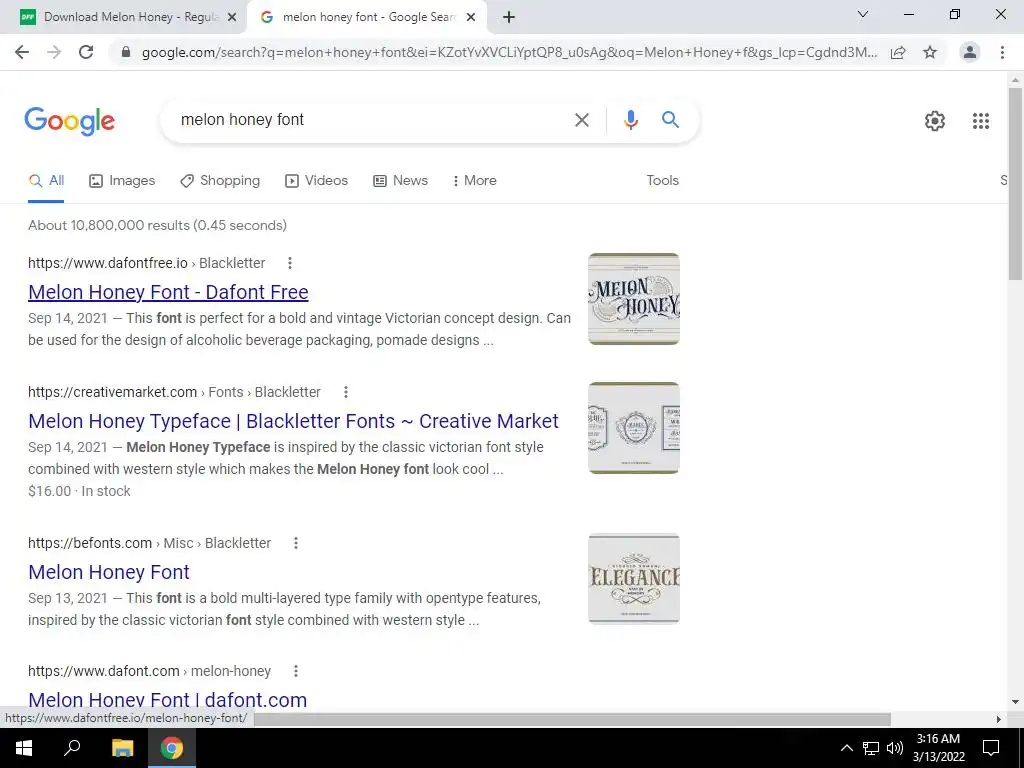The height and width of the screenshot is (768, 1024).
Task: Click Chrome icon in taskbar
Action: click(x=172, y=748)
